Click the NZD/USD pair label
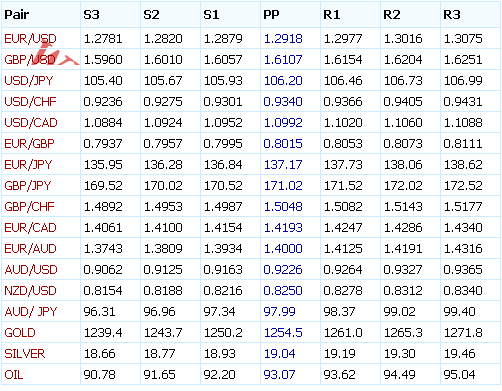 tap(30, 291)
